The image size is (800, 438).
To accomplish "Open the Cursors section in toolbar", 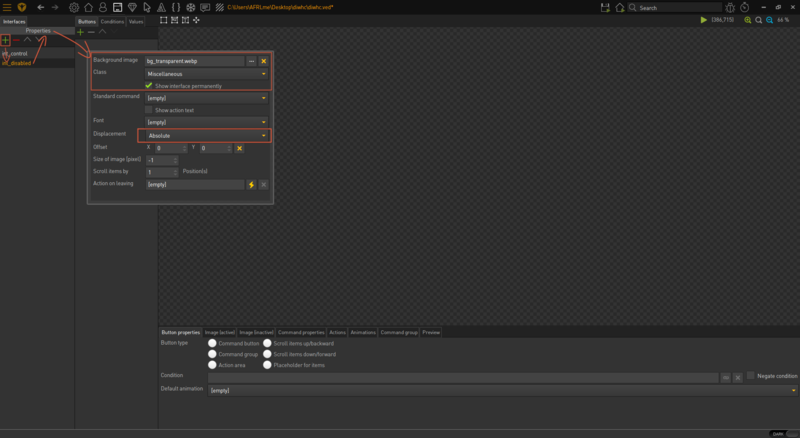I will pyautogui.click(x=146, y=7).
